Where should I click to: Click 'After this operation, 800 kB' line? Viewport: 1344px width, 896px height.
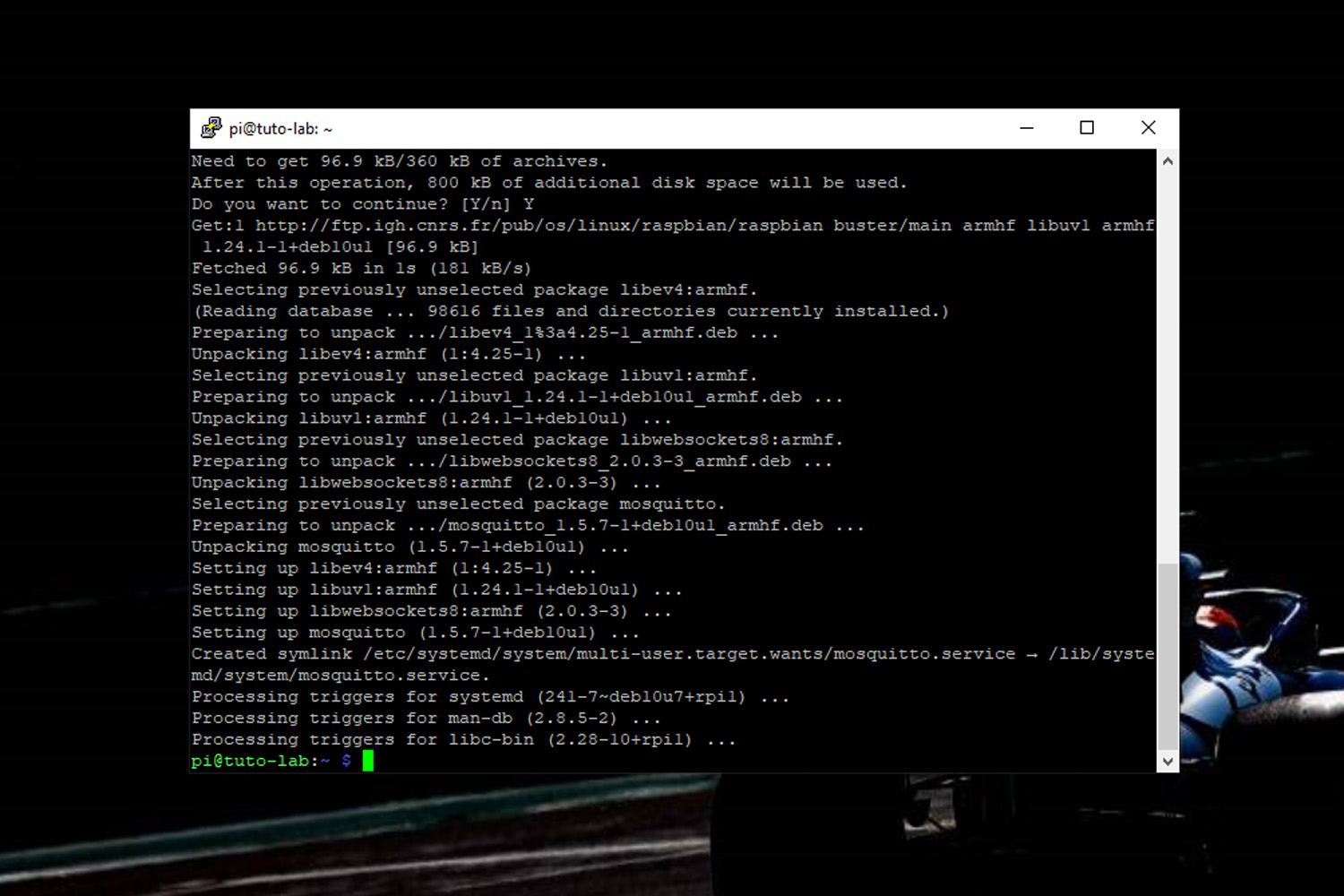(x=549, y=183)
